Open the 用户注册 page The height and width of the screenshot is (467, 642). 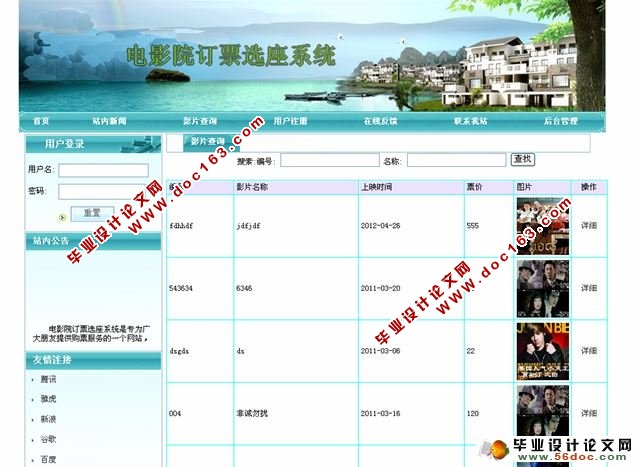[290, 121]
